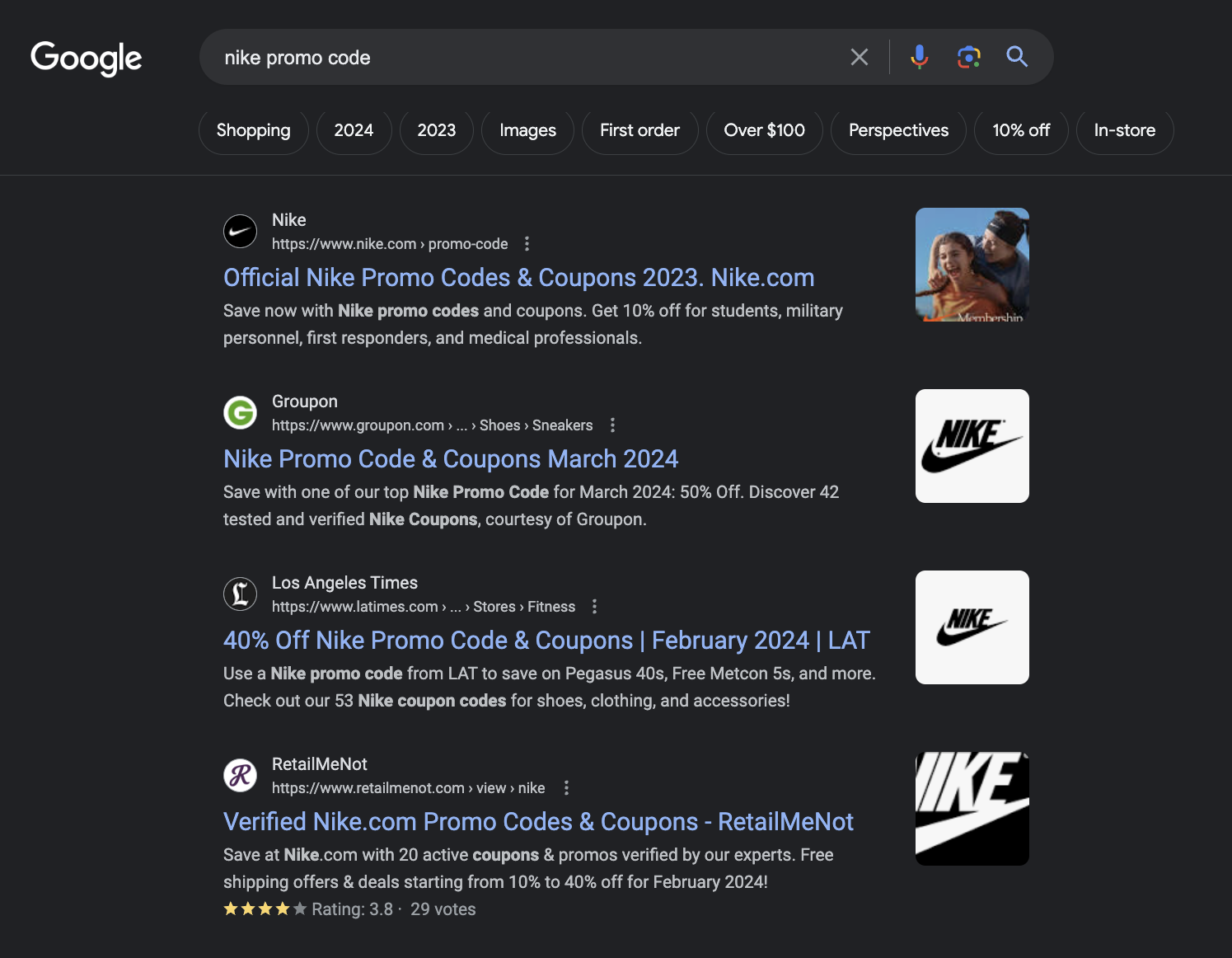The height and width of the screenshot is (958, 1232).
Task: Clear the search query with X
Action: tap(860, 57)
